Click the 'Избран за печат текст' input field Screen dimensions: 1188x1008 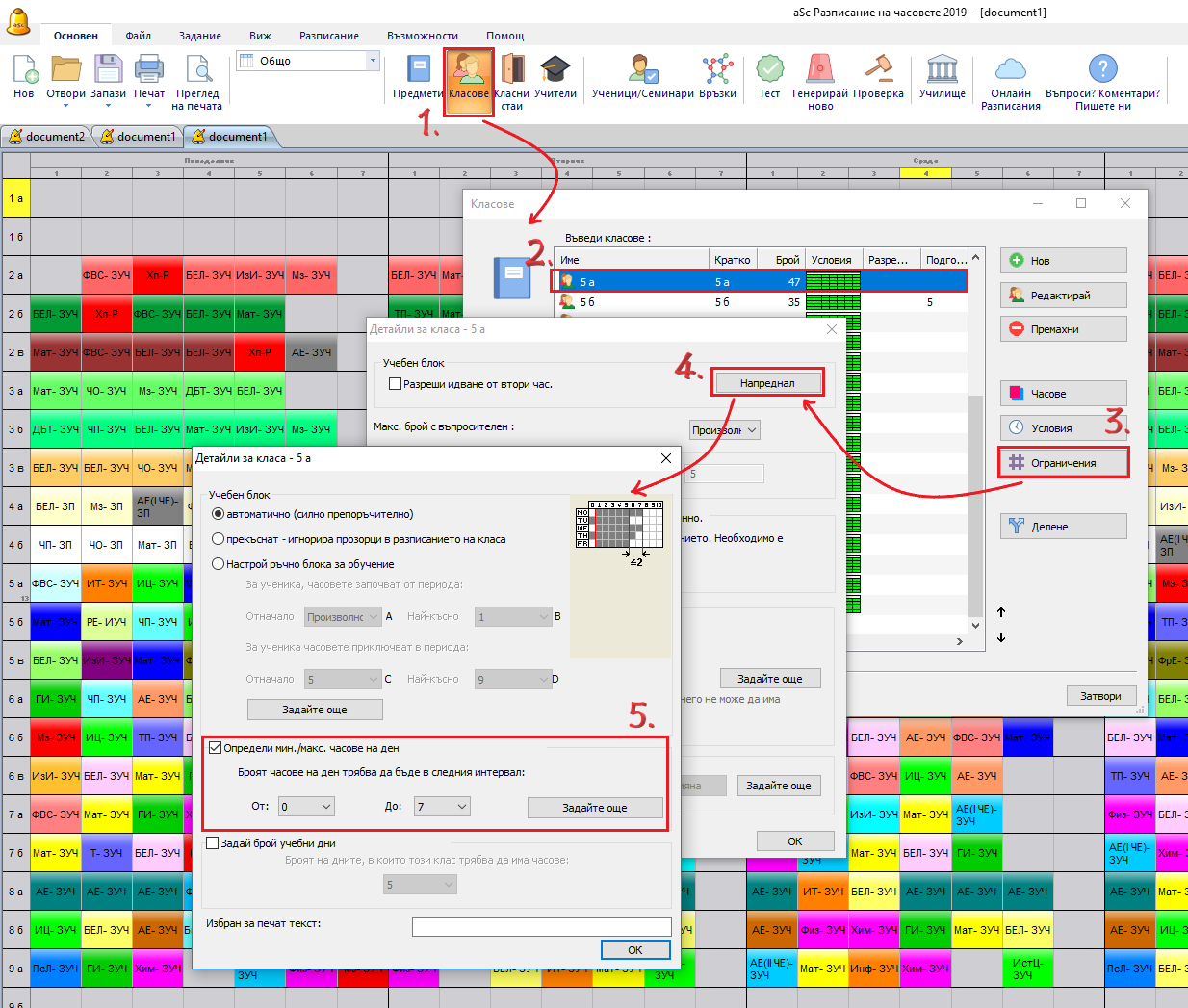541,926
